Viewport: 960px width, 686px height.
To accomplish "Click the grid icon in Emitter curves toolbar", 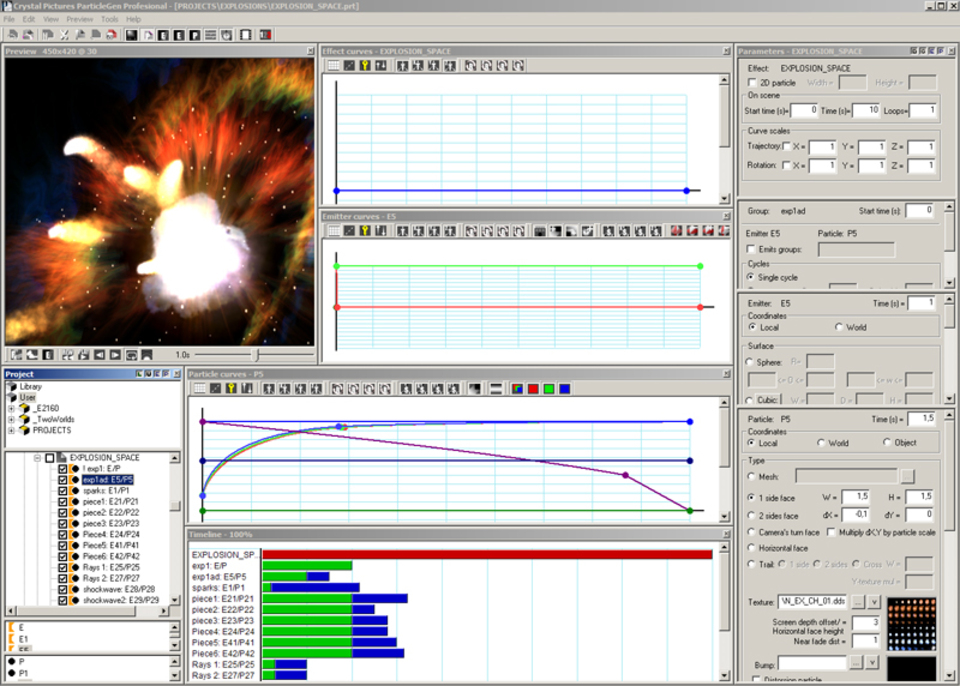I will point(333,231).
